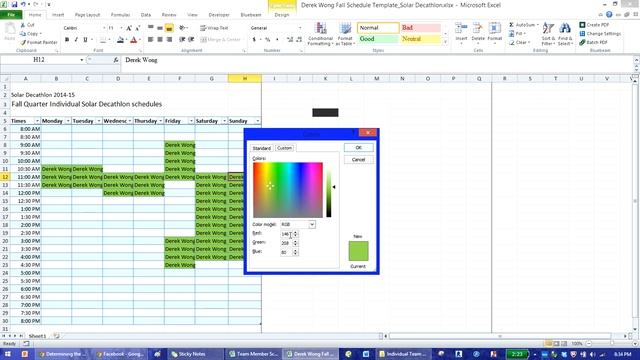Open Format as Table gallery

345,34
